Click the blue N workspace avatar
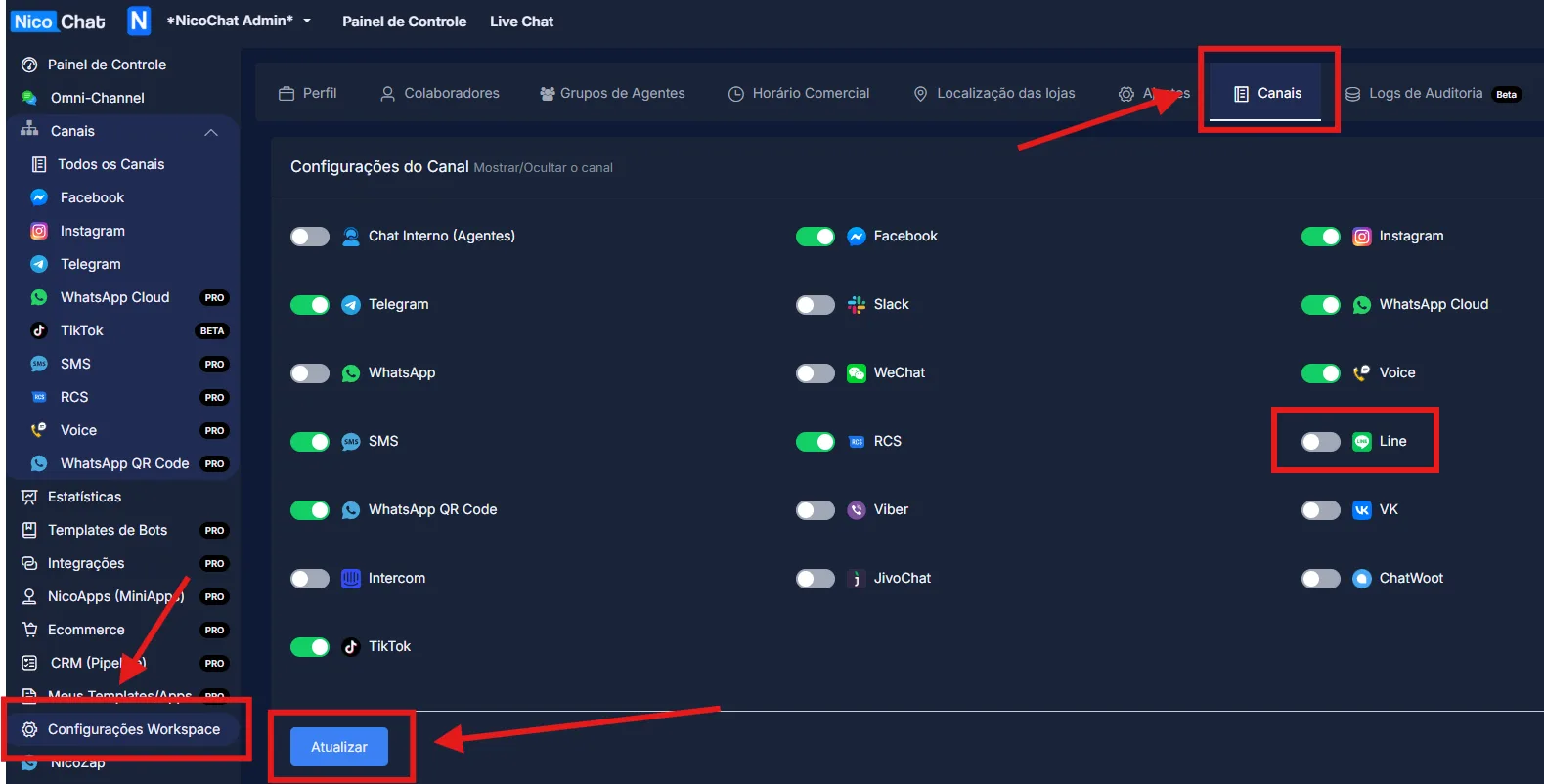Image resolution: width=1544 pixels, height=784 pixels. point(139,21)
